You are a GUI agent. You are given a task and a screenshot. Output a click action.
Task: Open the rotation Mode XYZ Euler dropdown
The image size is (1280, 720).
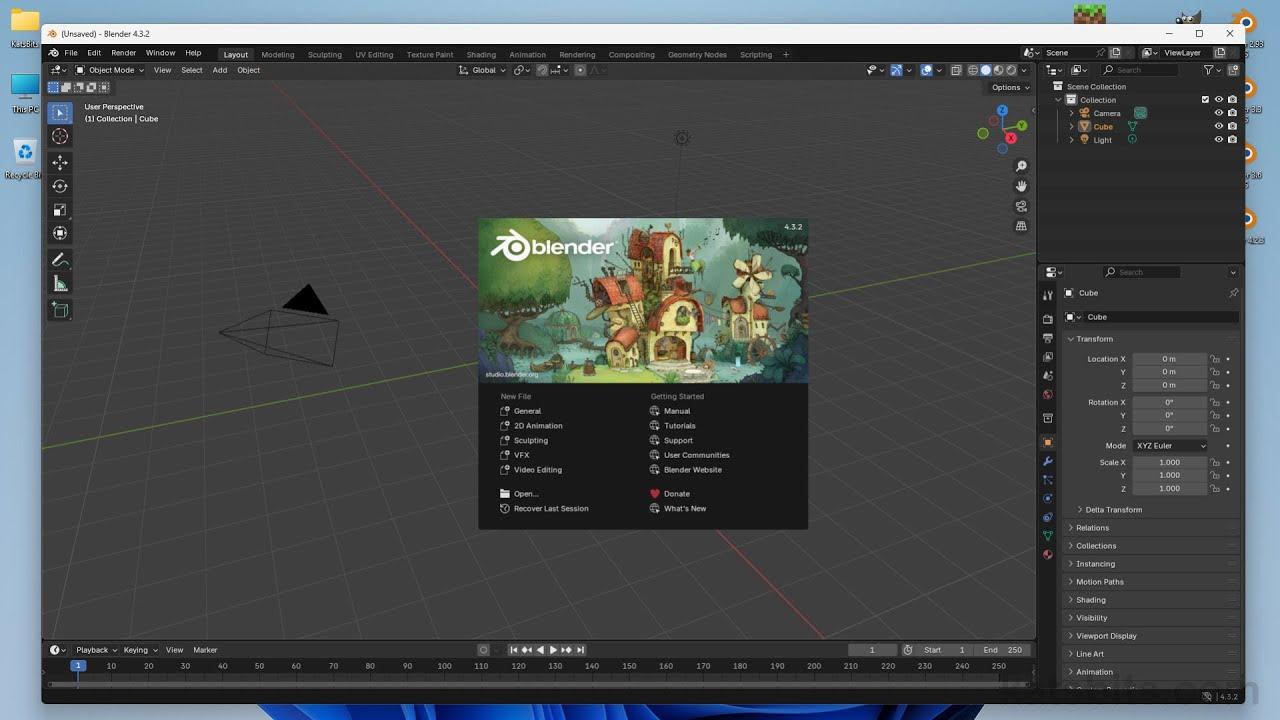coord(1170,445)
